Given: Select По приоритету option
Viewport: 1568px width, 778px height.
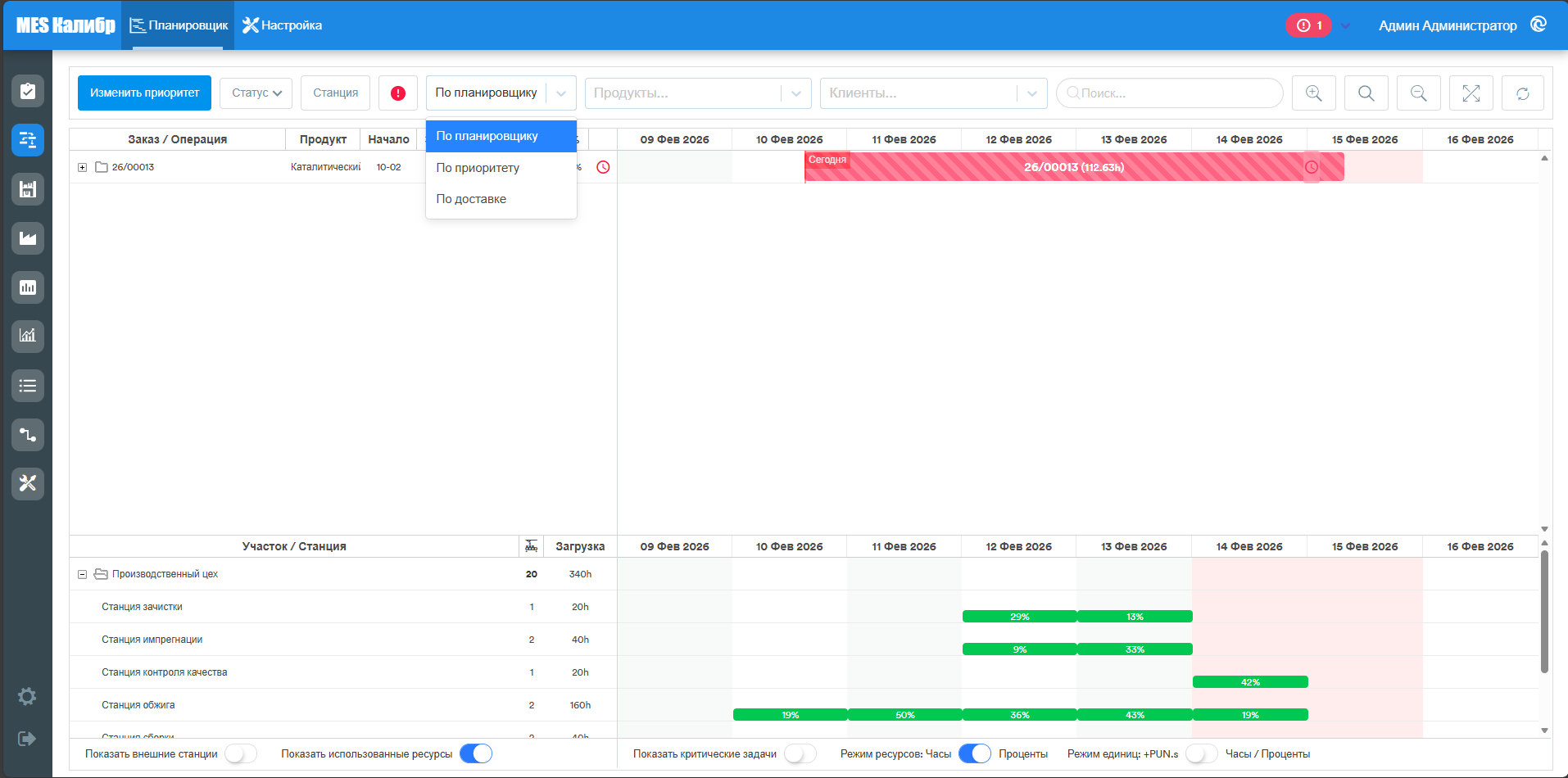Looking at the screenshot, I should tap(501, 168).
